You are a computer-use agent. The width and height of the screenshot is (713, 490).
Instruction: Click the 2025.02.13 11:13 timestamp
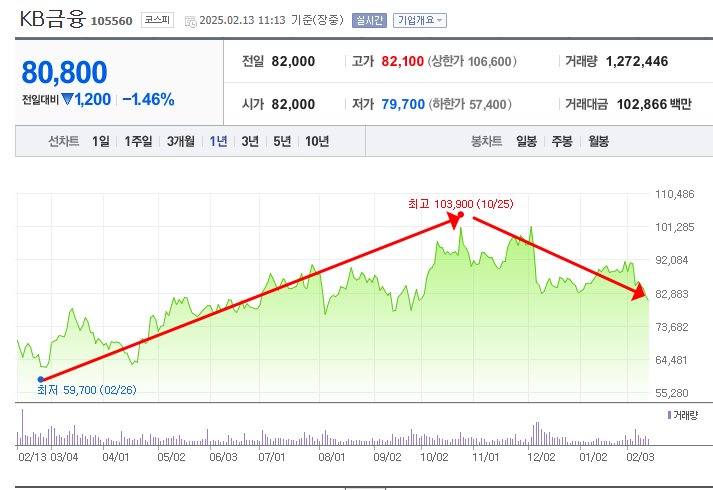[242, 20]
